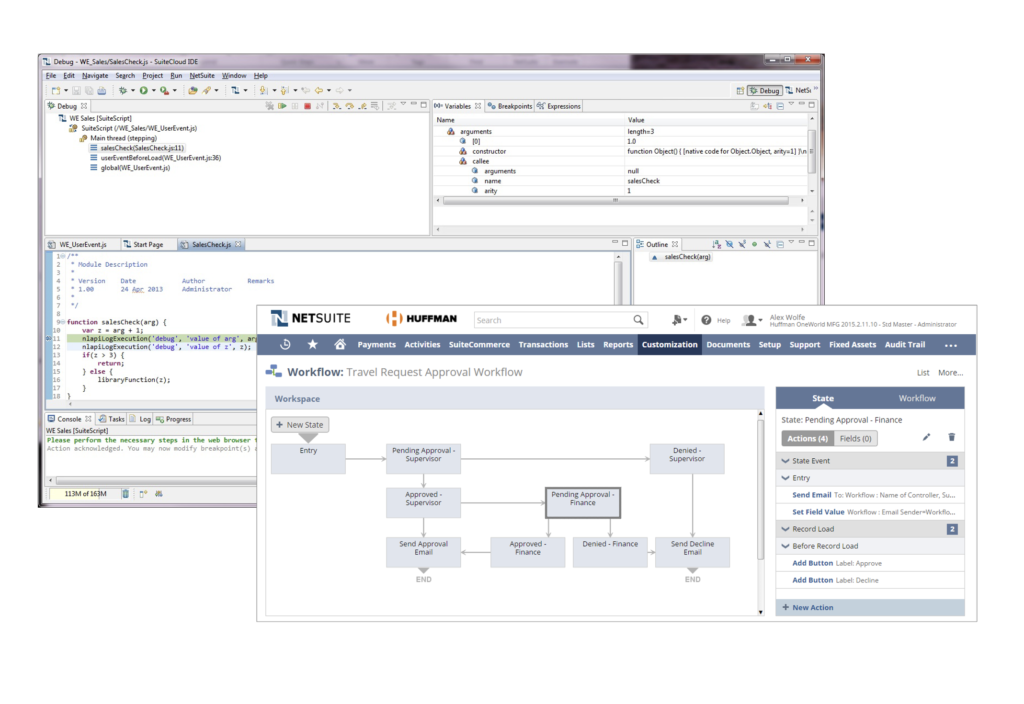
Task: Click the three-dots overflow menu in navbar
Action: 950,346
